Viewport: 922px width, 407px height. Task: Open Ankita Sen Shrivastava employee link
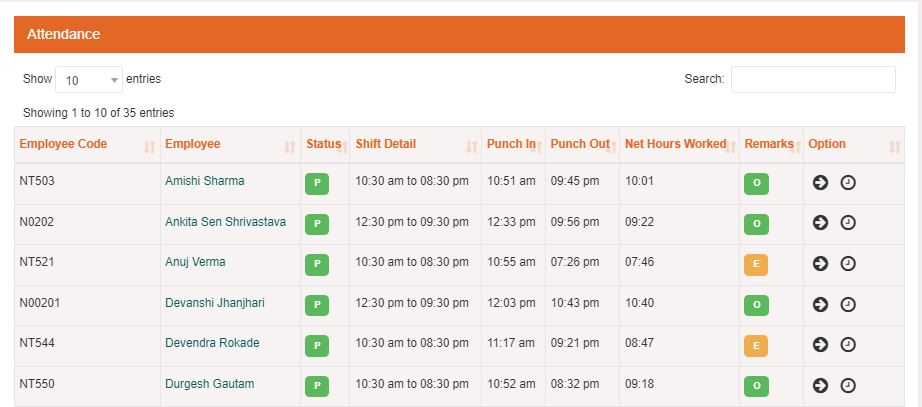tap(226, 222)
